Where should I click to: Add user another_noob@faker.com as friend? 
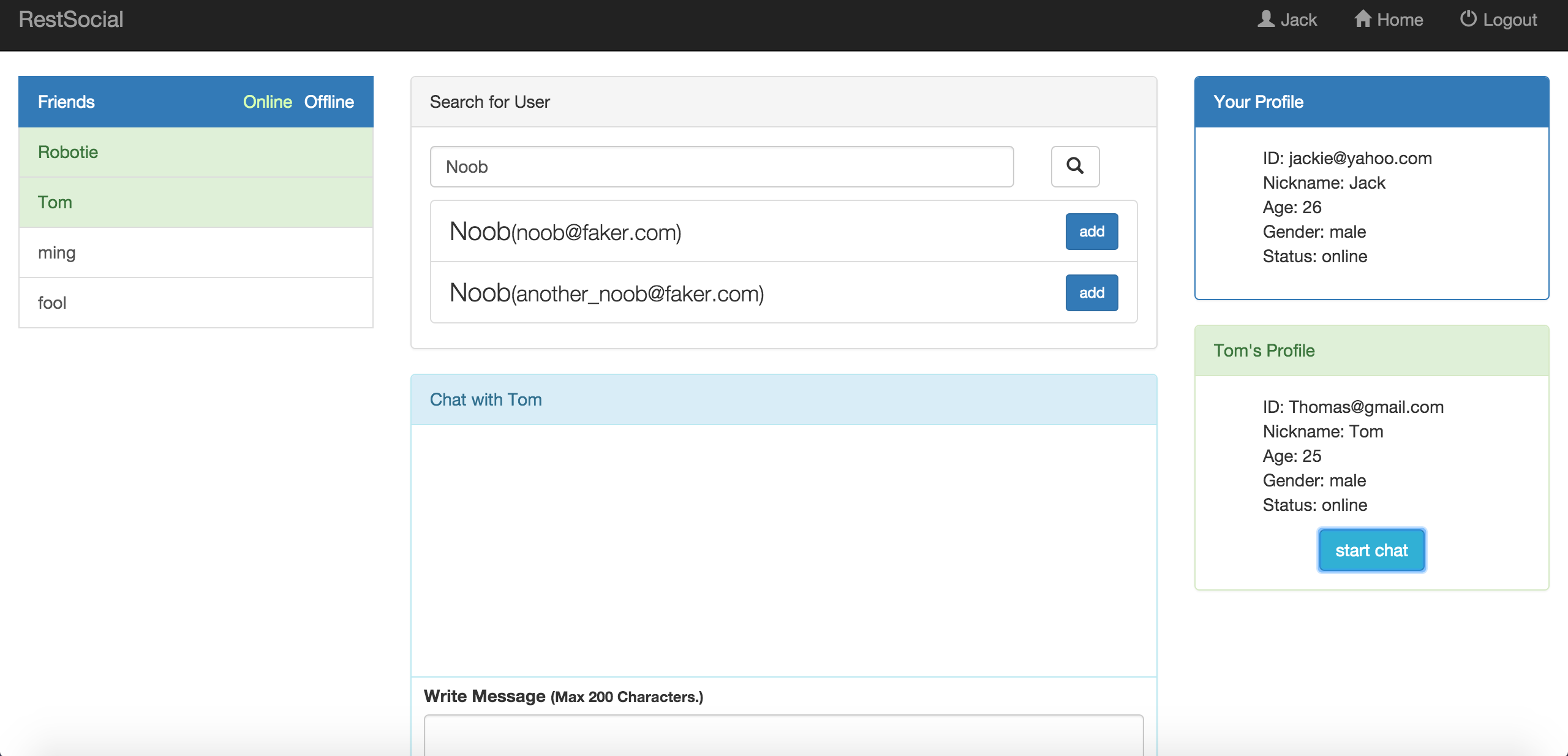(x=1091, y=293)
